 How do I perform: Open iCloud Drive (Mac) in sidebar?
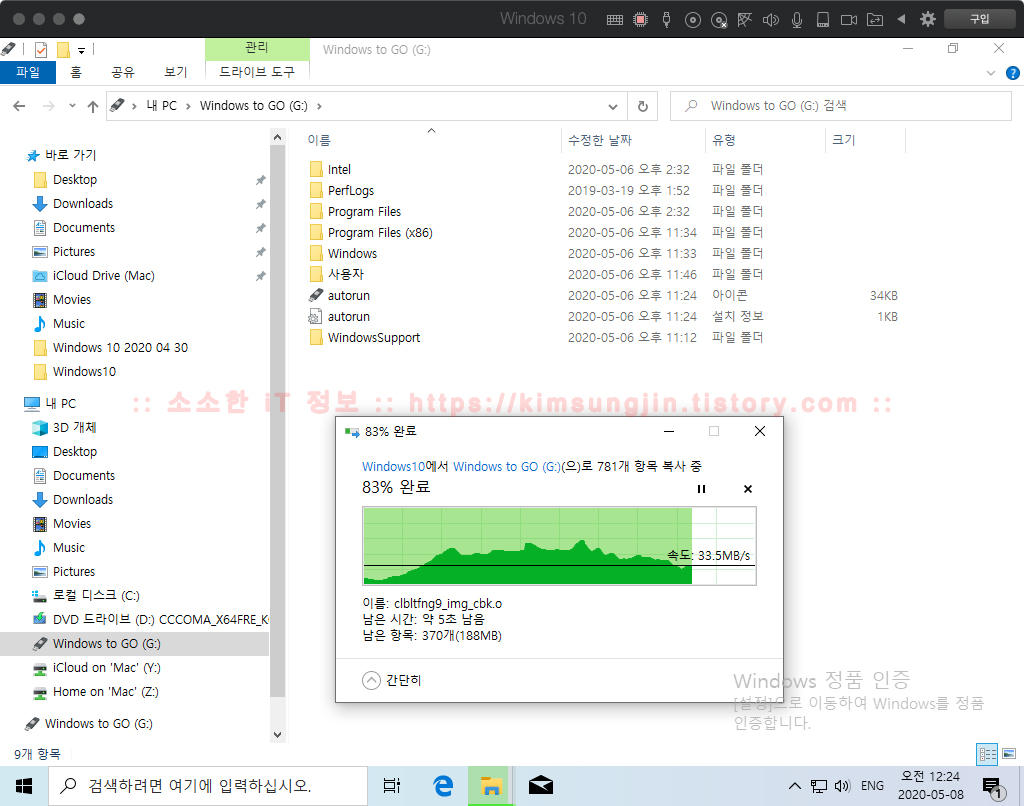tap(103, 276)
